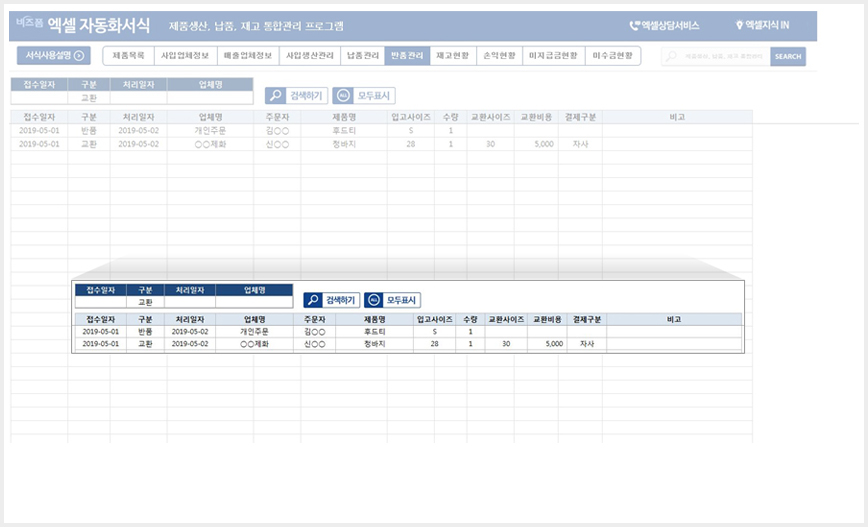Image resolution: width=868 pixels, height=527 pixels.
Task: Click the ALL circle icon in the magnified inset
Action: [x=374, y=300]
